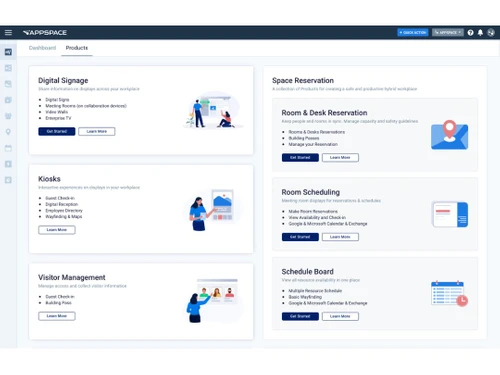Click the Building Pass bullet under Visitor Management
The height and width of the screenshot is (375, 500).
58,303
